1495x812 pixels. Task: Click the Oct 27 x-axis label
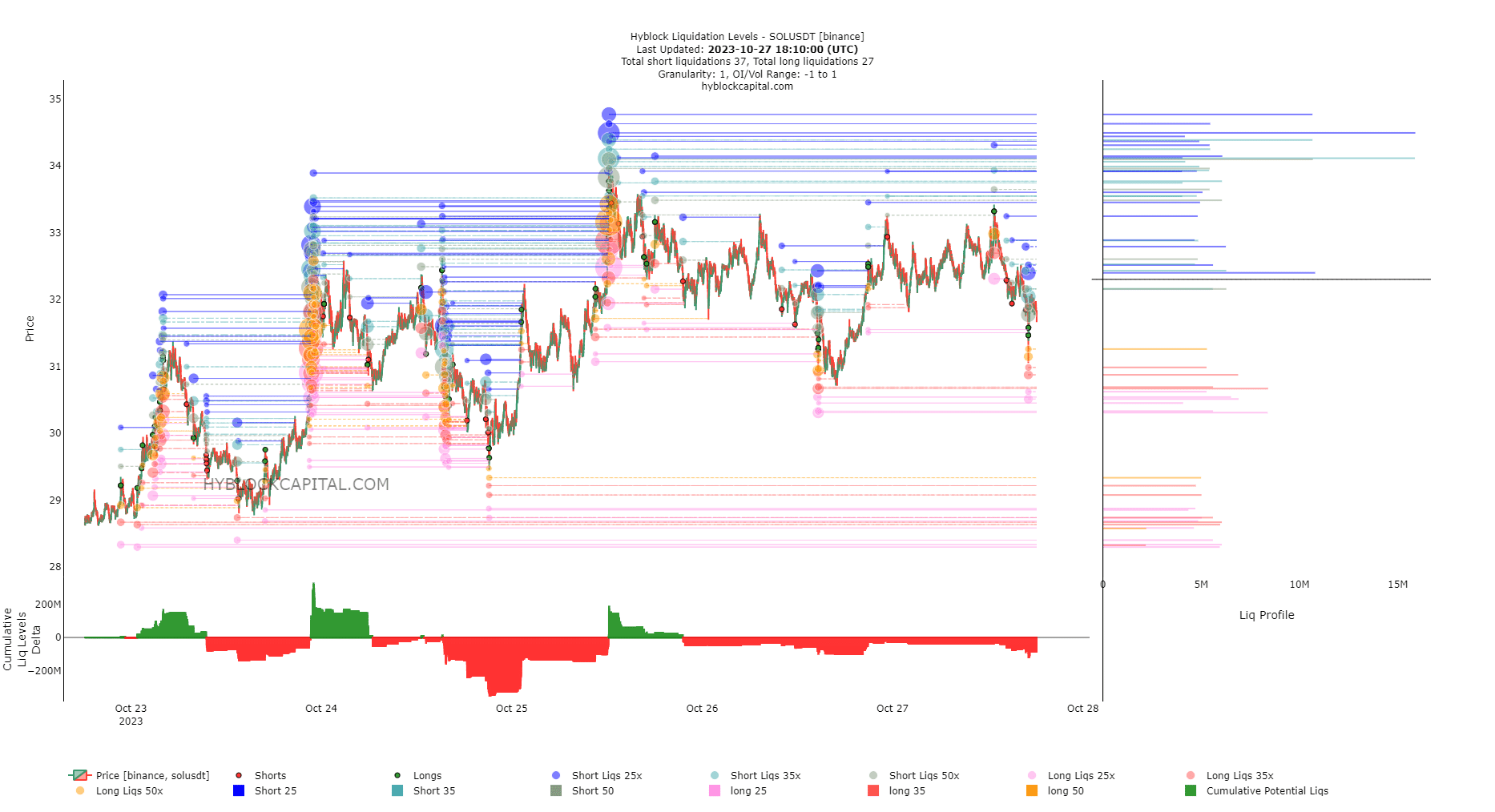tap(893, 708)
